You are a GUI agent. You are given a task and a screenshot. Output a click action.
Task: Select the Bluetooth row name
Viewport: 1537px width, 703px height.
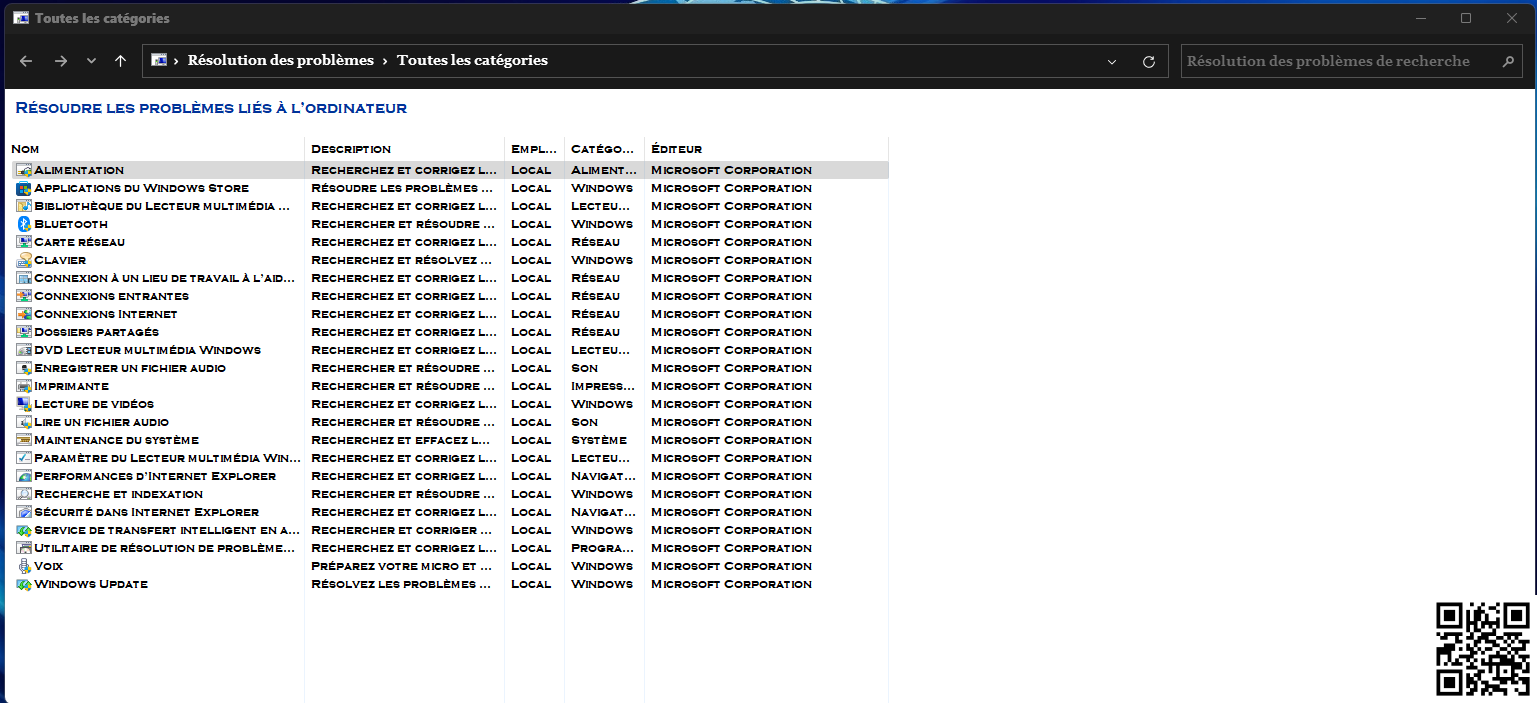click(71, 224)
